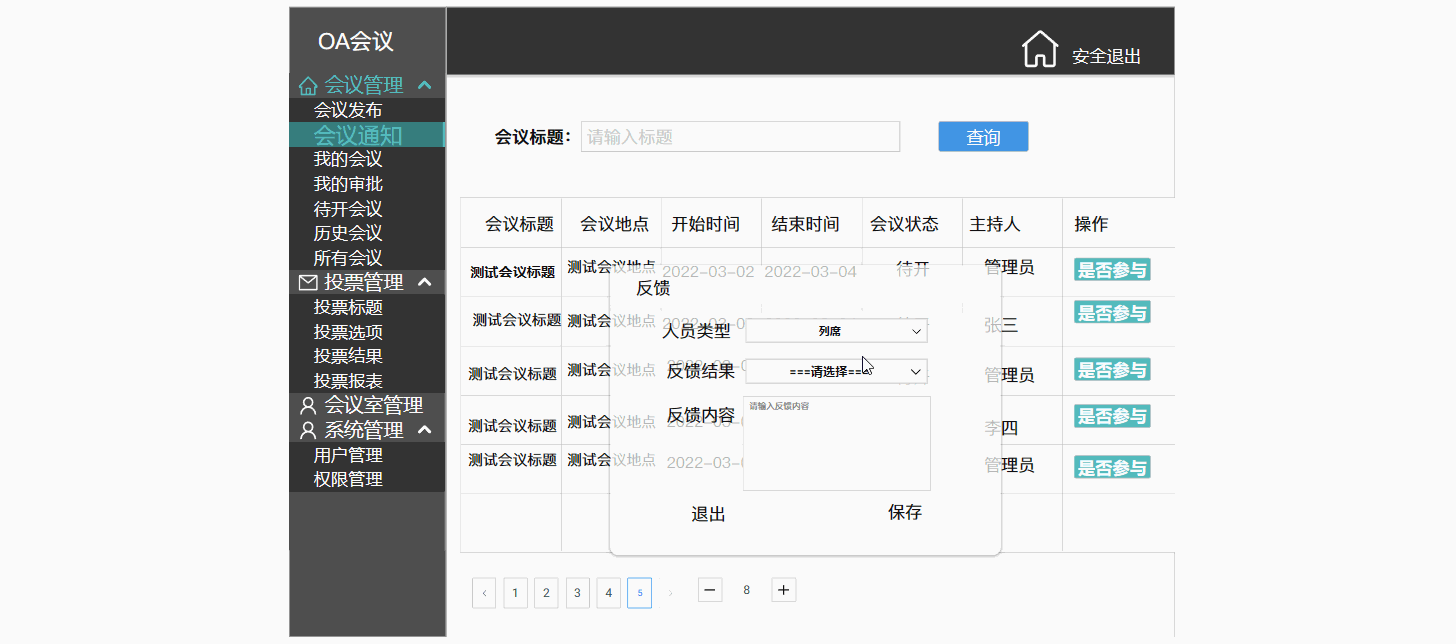Open 用户管理 in sidebar
The height and width of the screenshot is (644, 1456).
coord(348,455)
